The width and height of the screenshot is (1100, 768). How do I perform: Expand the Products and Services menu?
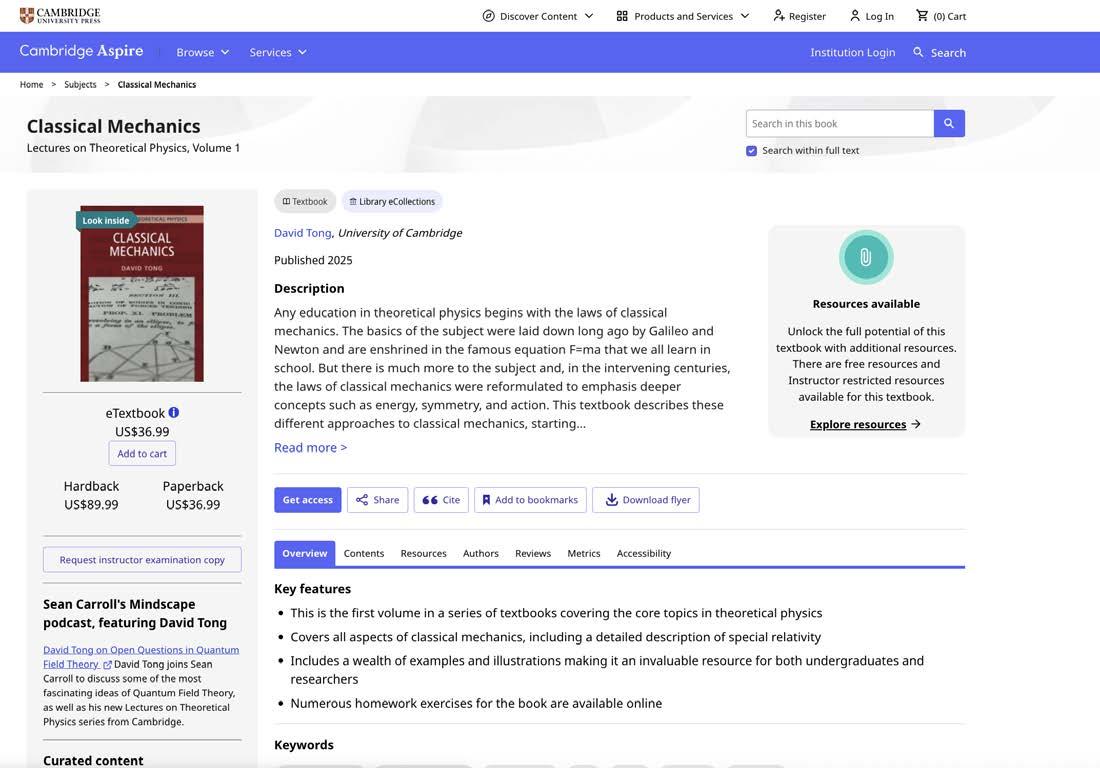(683, 16)
